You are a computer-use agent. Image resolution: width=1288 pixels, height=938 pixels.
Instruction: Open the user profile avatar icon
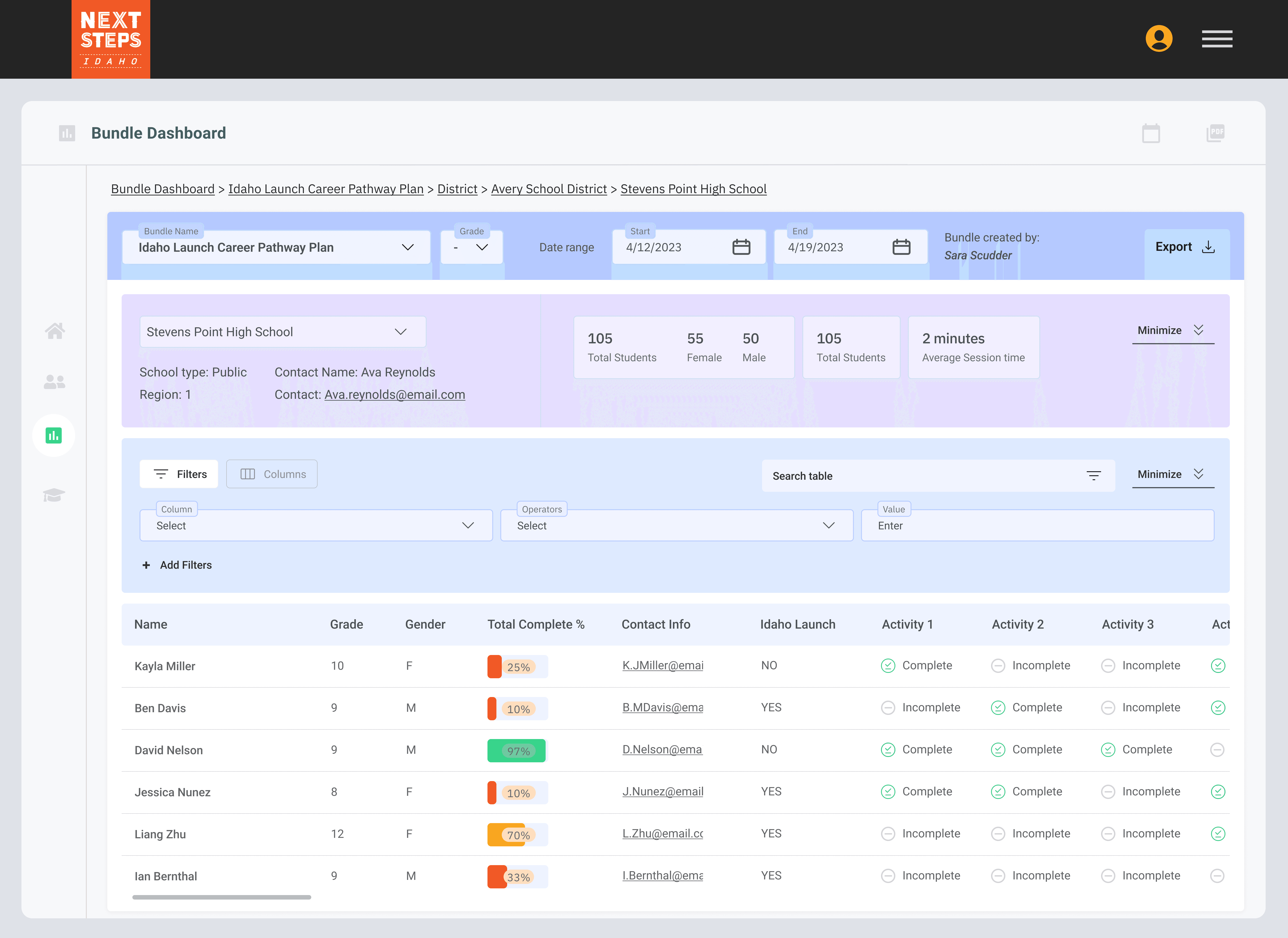(1159, 39)
